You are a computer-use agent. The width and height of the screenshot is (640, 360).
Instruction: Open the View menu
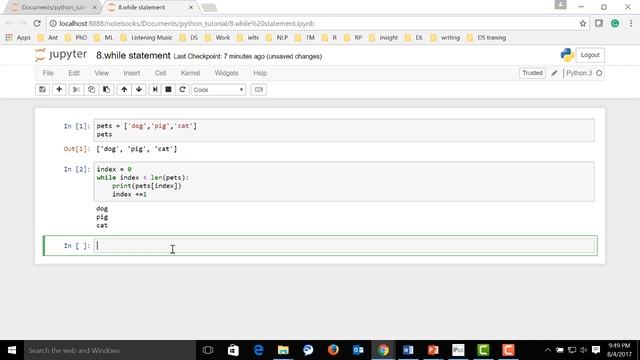pyautogui.click(x=102, y=73)
